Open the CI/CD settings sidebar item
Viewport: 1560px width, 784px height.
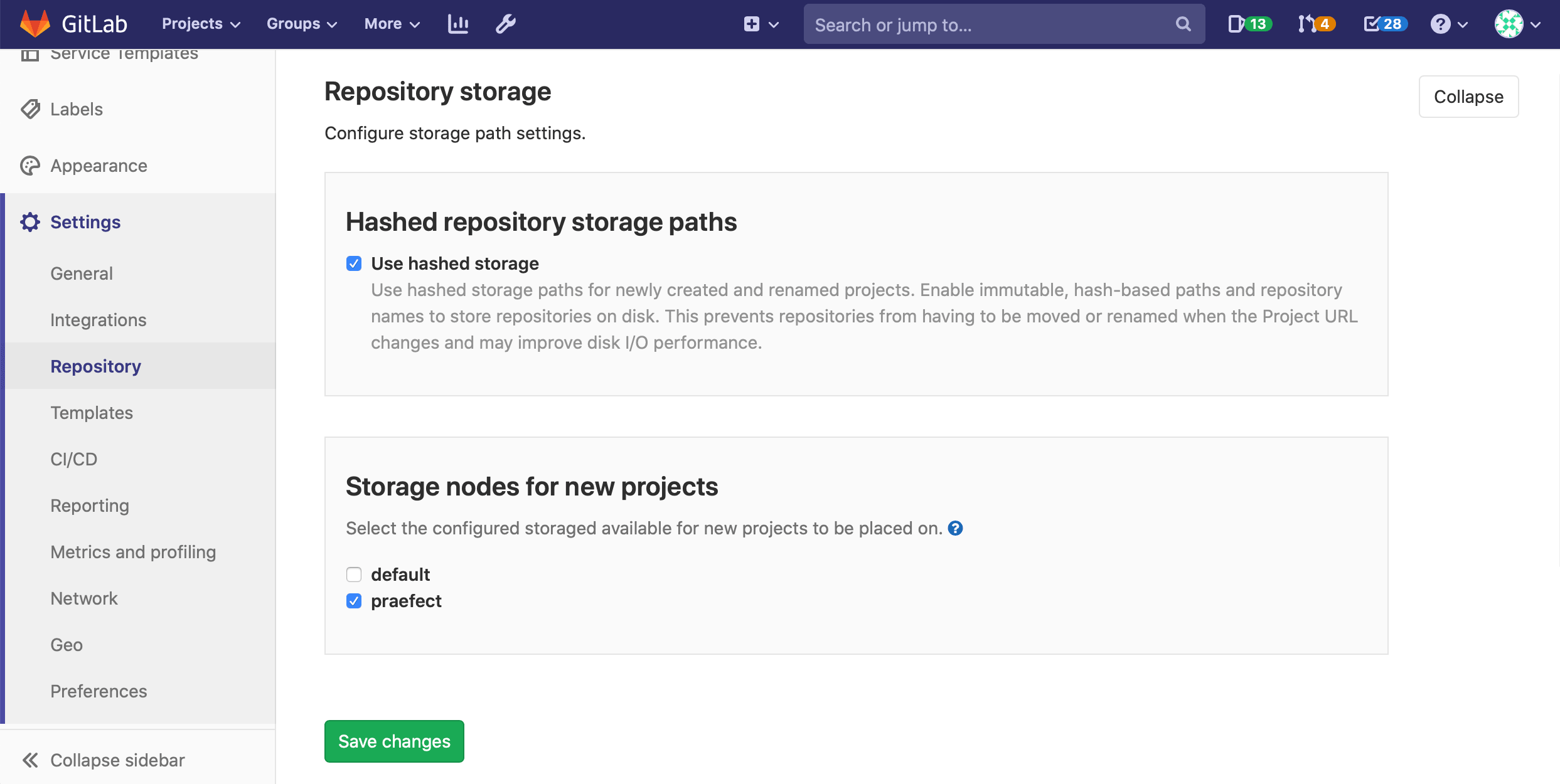74,459
